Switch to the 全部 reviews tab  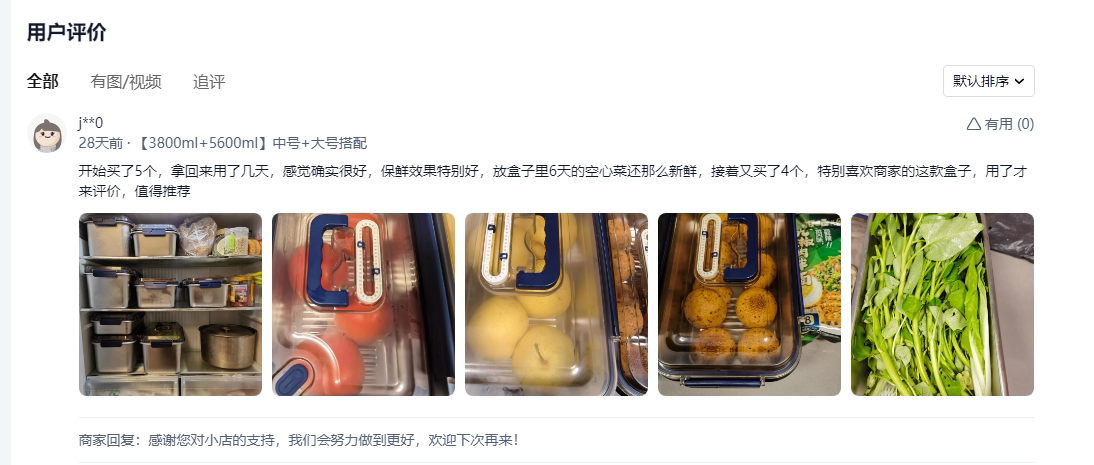(x=43, y=82)
